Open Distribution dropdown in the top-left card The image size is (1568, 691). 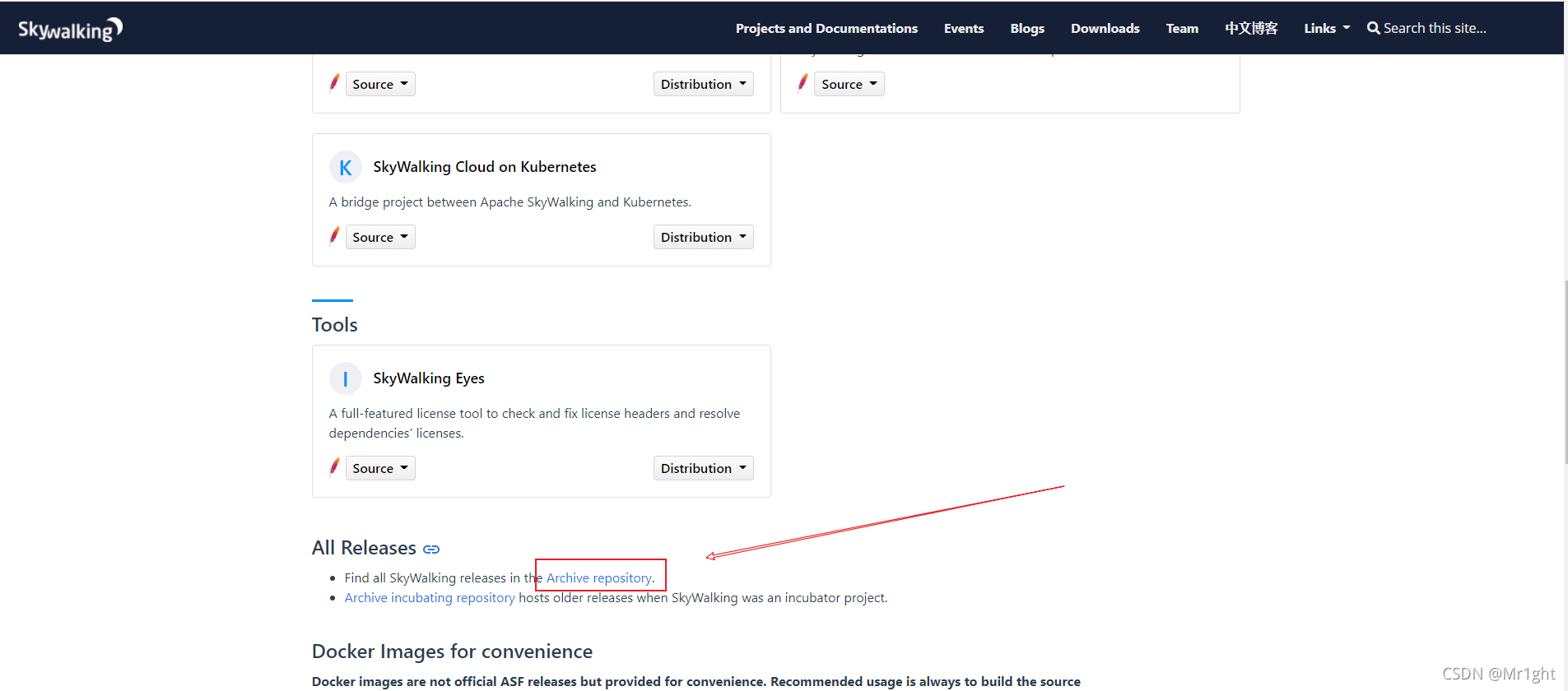click(704, 84)
